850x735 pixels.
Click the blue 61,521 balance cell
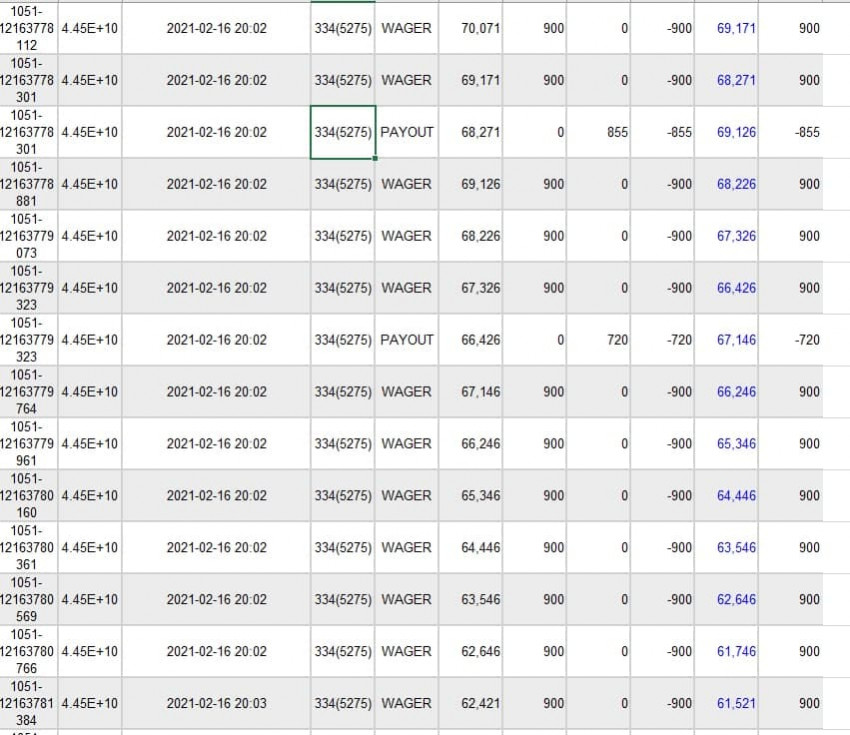pyautogui.click(x=726, y=703)
